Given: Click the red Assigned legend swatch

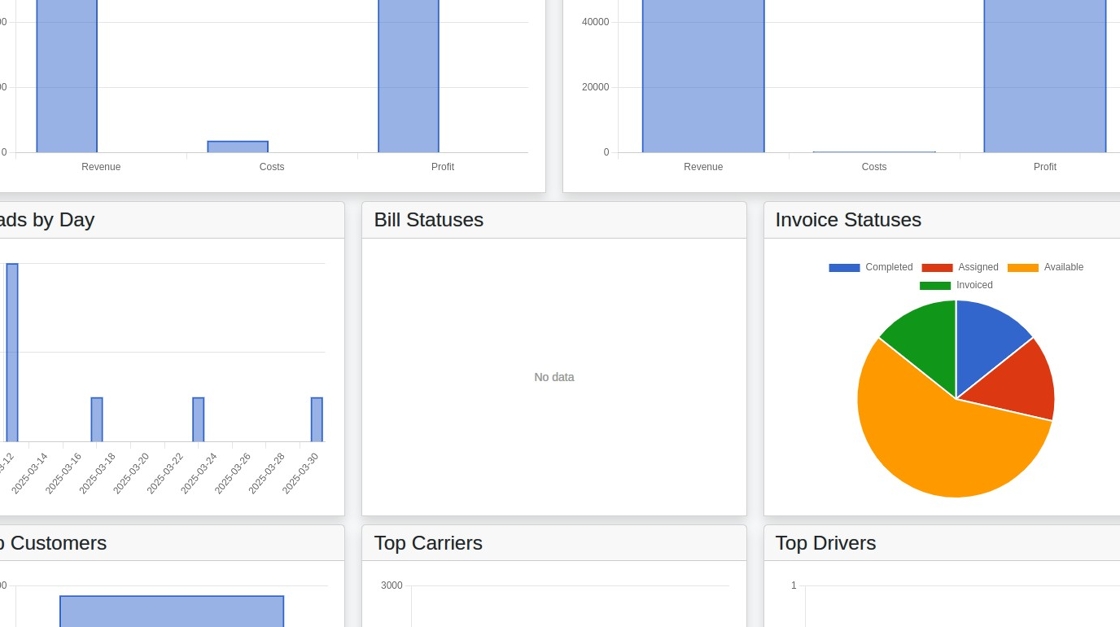Looking at the screenshot, I should (x=936, y=268).
